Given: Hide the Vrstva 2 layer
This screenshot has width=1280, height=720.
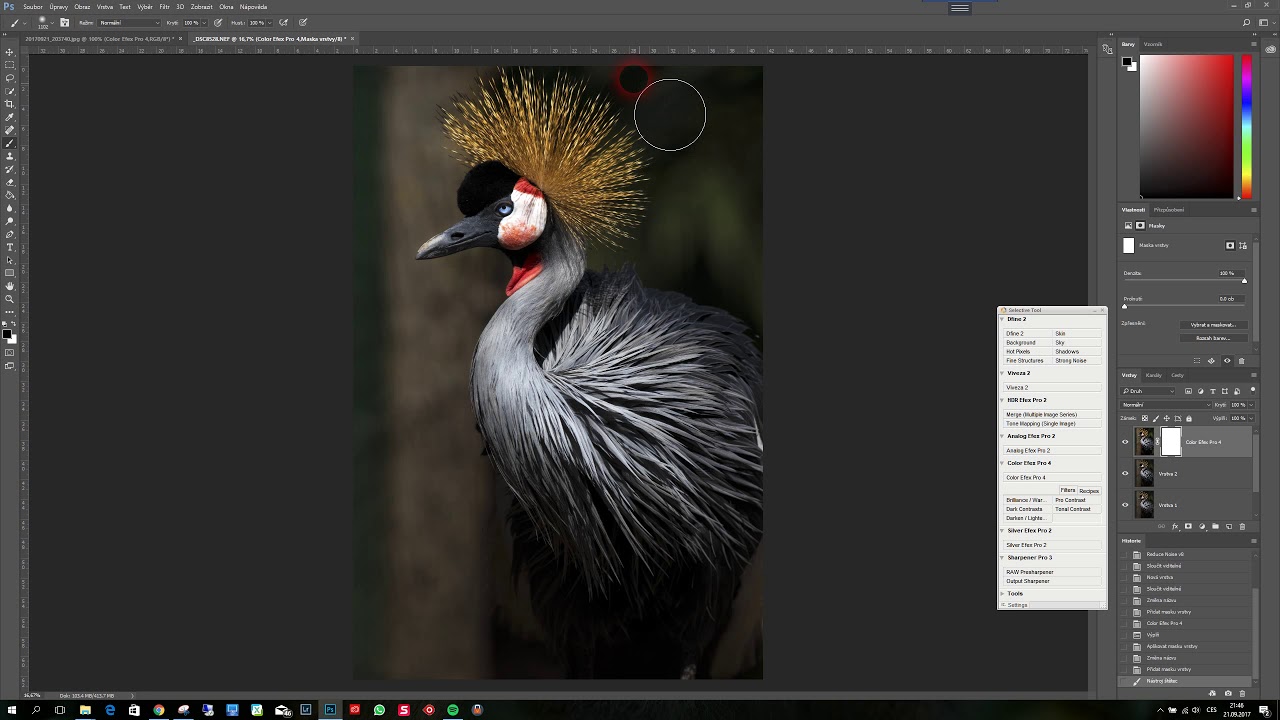Looking at the screenshot, I should tap(1125, 473).
